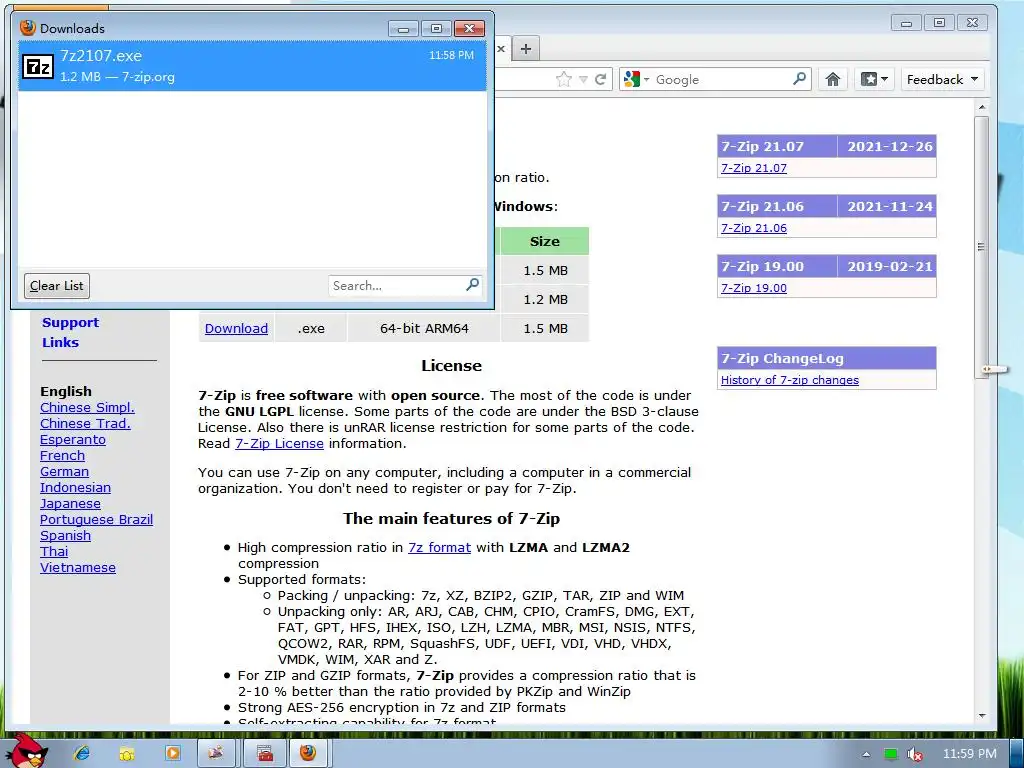
Task: Click the magnifier icon in downloads search
Action: click(x=472, y=285)
